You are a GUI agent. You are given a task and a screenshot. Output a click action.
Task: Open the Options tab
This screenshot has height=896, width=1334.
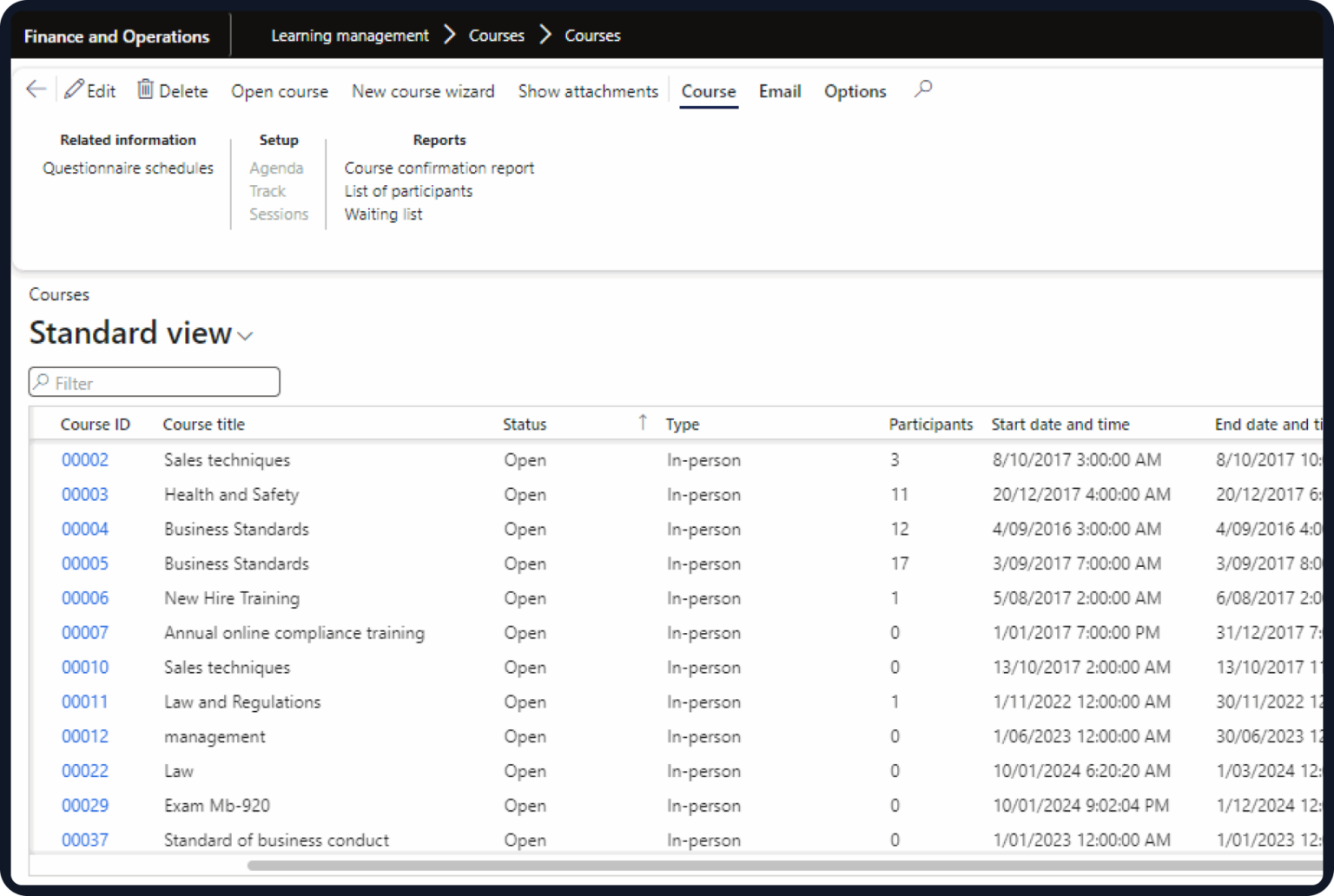pos(855,91)
